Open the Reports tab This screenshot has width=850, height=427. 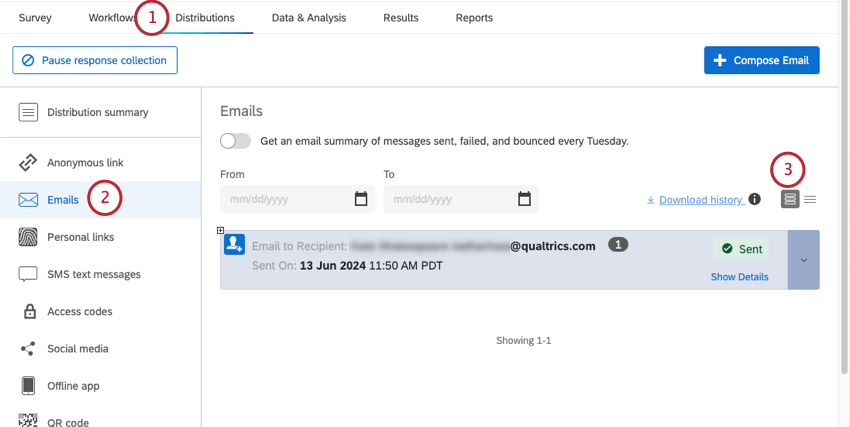tap(474, 18)
